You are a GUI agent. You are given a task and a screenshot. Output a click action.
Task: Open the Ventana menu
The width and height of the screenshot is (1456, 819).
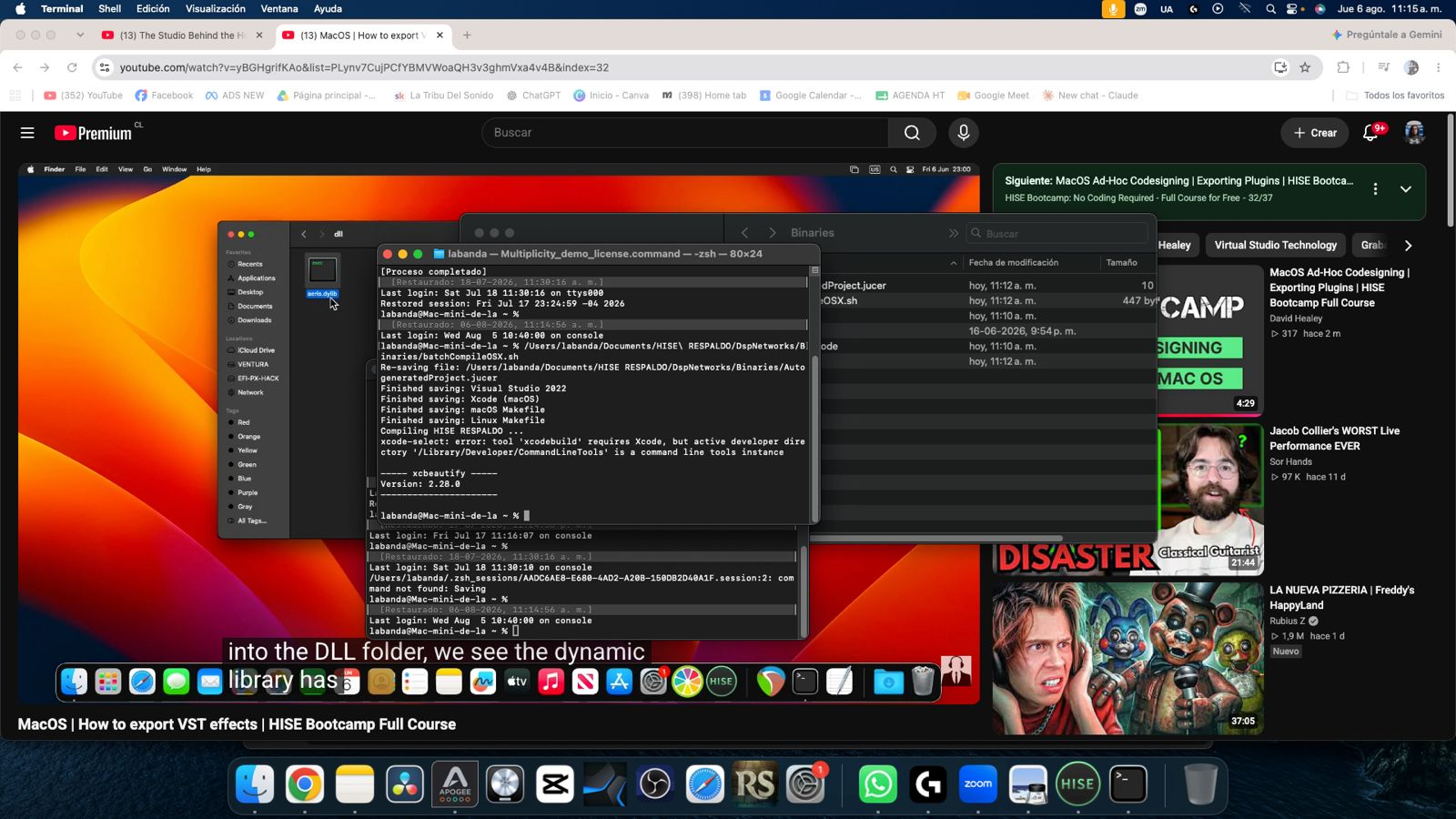(x=279, y=9)
